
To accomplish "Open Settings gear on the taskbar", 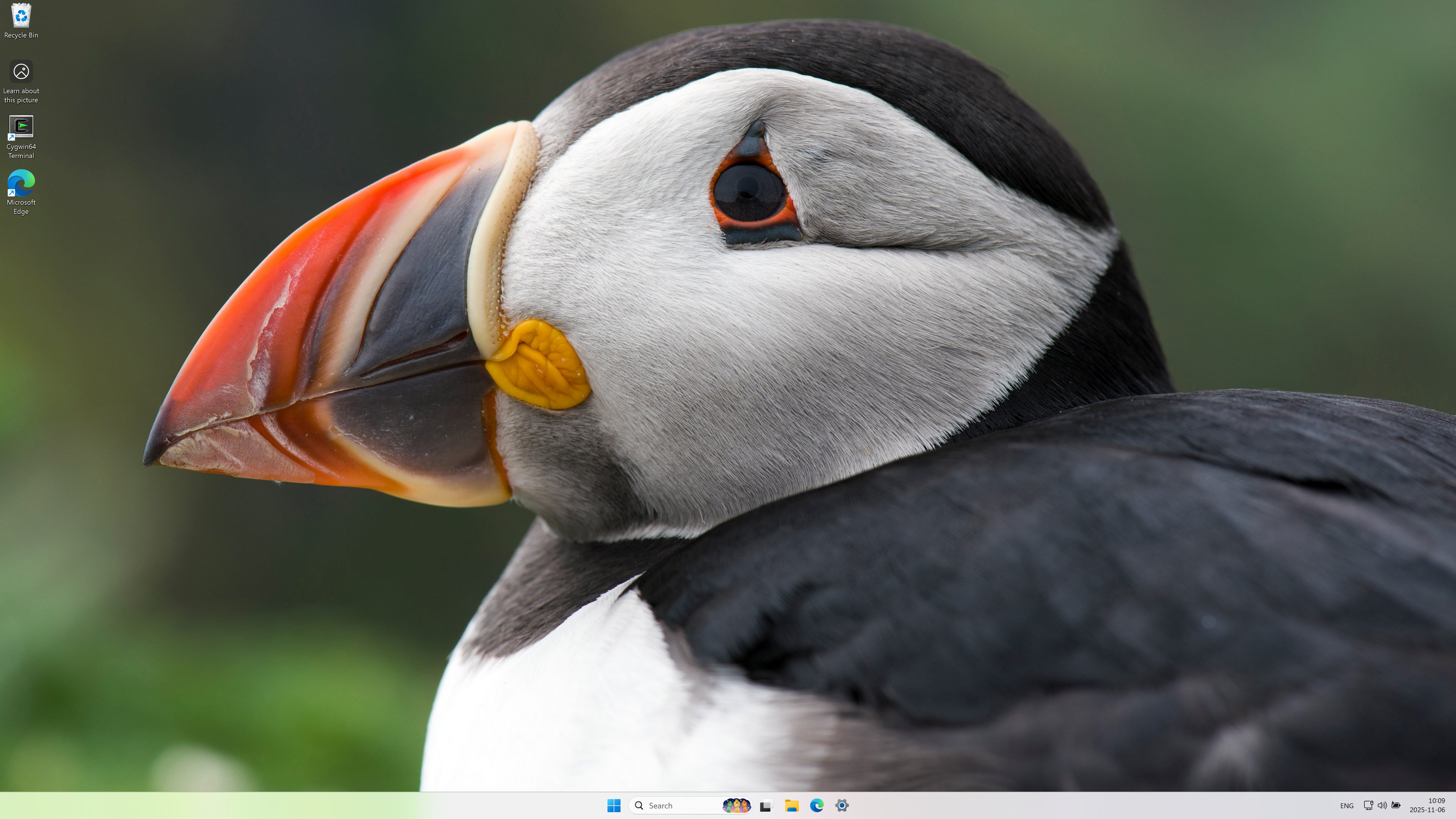I will click(842, 805).
